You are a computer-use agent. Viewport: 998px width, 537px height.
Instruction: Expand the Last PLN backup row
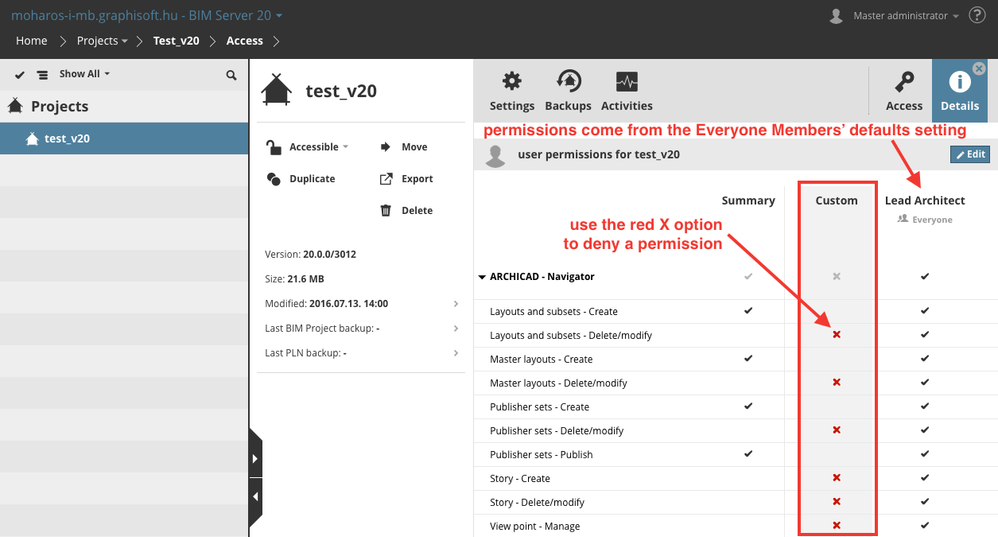point(456,353)
